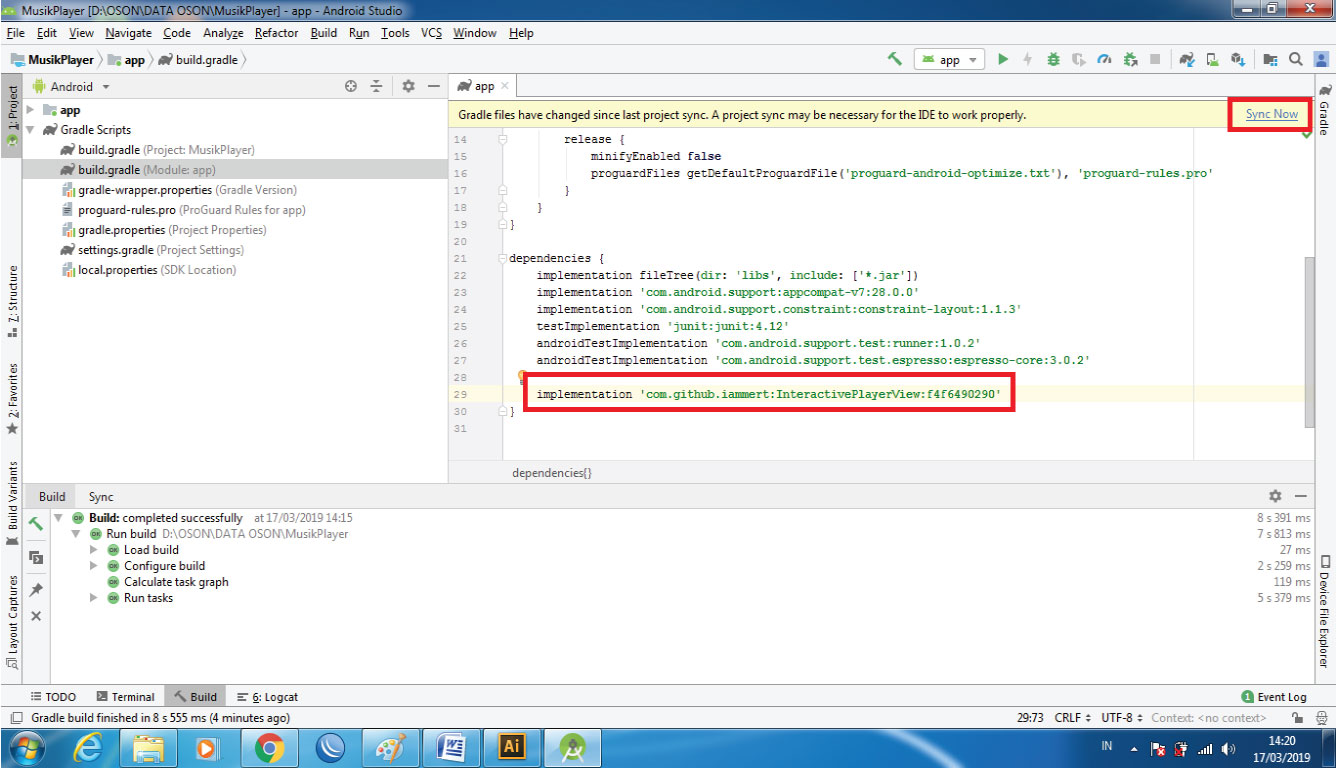
Task: Click the dependencies{} breadcrumb below the editor
Action: click(551, 472)
